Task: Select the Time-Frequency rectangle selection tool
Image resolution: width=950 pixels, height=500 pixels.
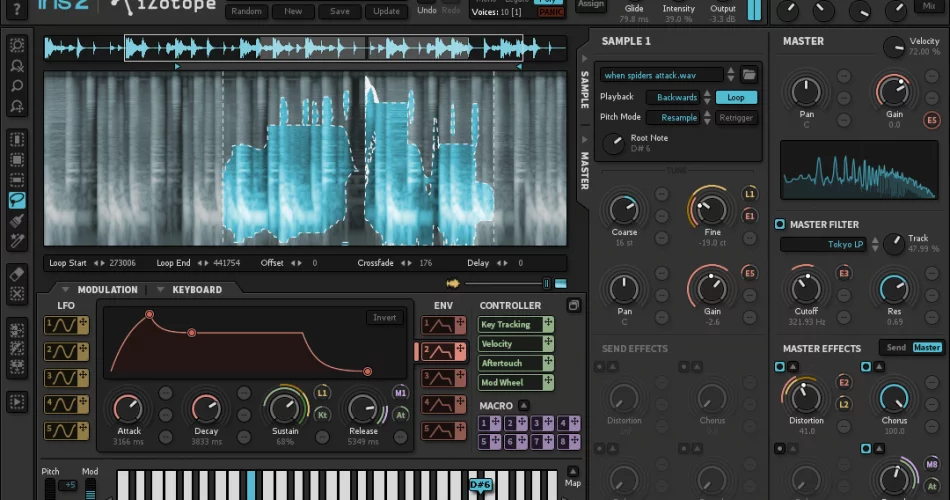Action: click(x=17, y=159)
